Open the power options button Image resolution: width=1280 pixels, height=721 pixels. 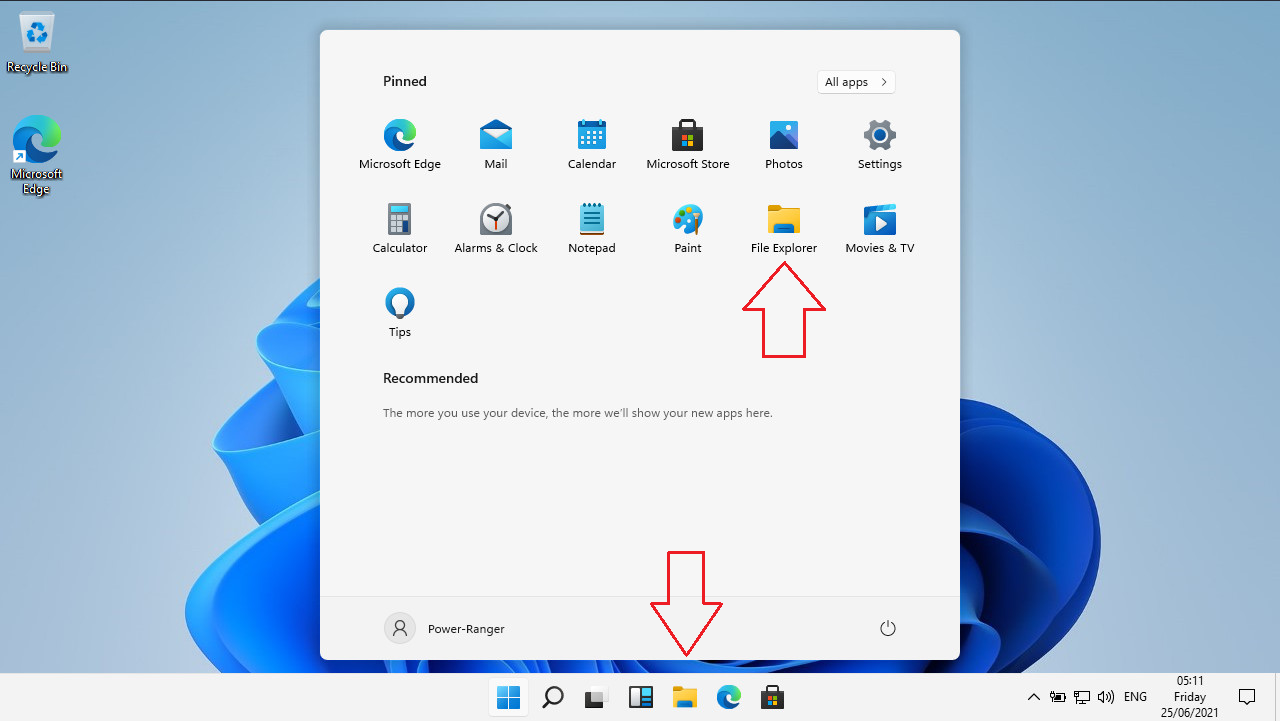887,628
